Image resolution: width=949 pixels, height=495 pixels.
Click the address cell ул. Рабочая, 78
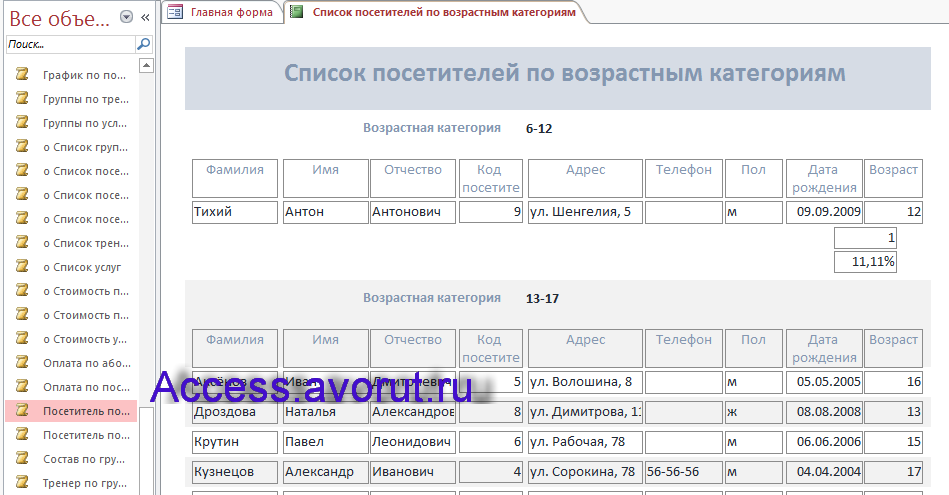click(585, 442)
